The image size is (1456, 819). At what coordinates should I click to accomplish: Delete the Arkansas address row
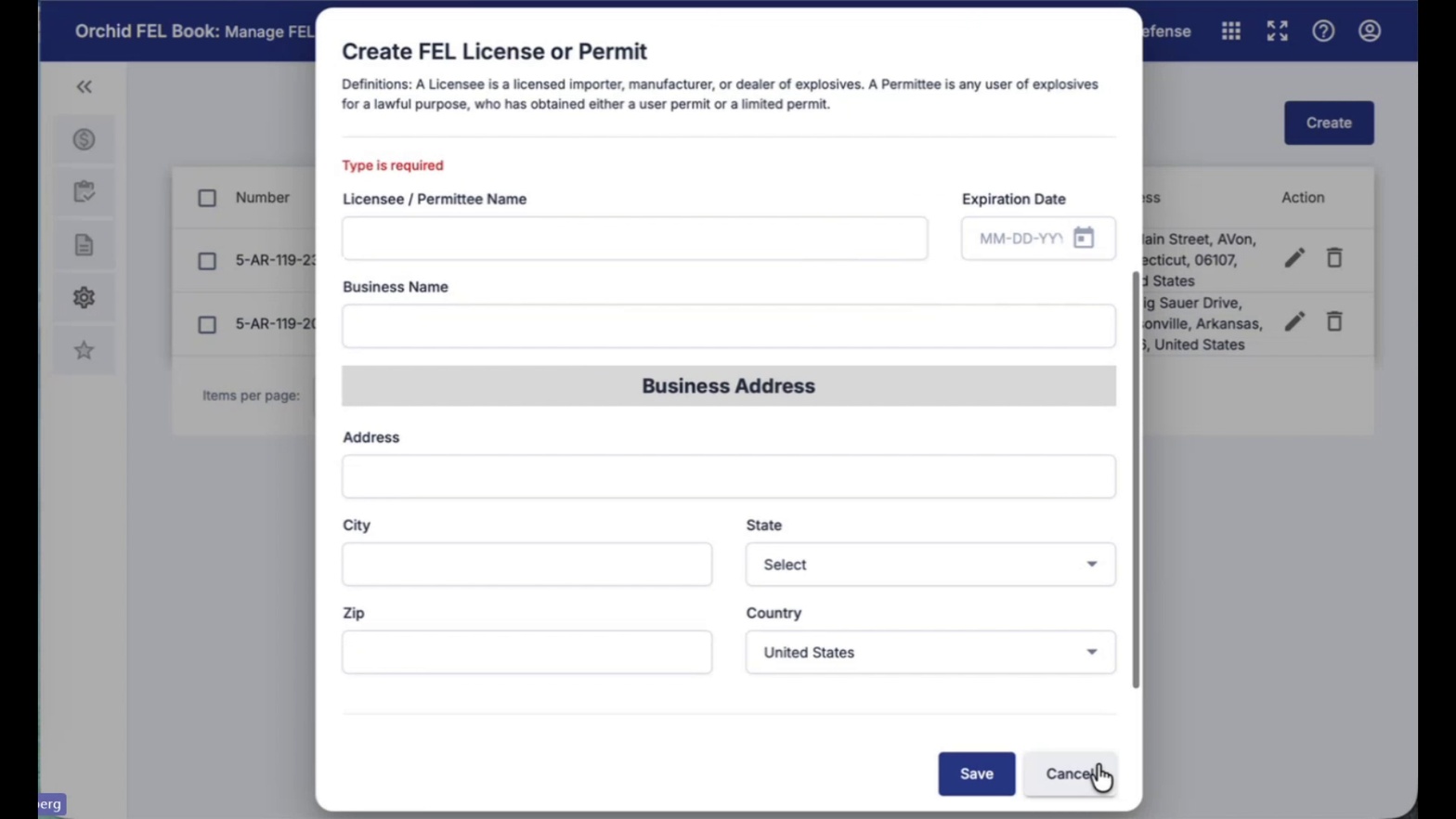tap(1334, 321)
